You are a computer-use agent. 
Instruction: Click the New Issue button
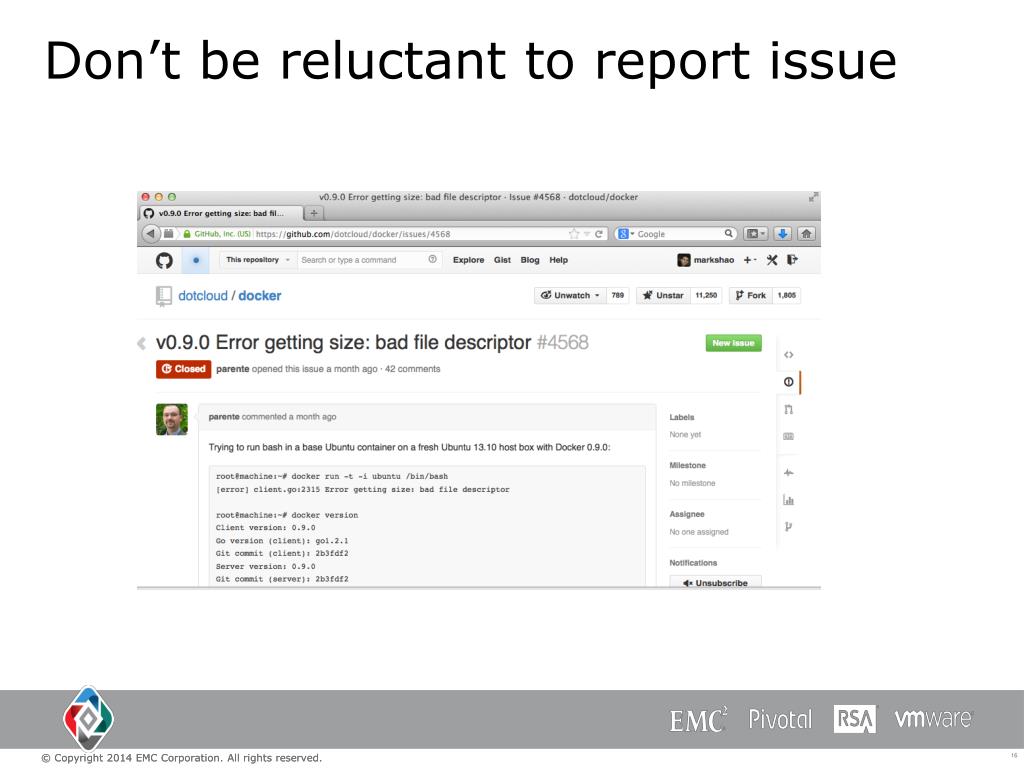point(733,343)
